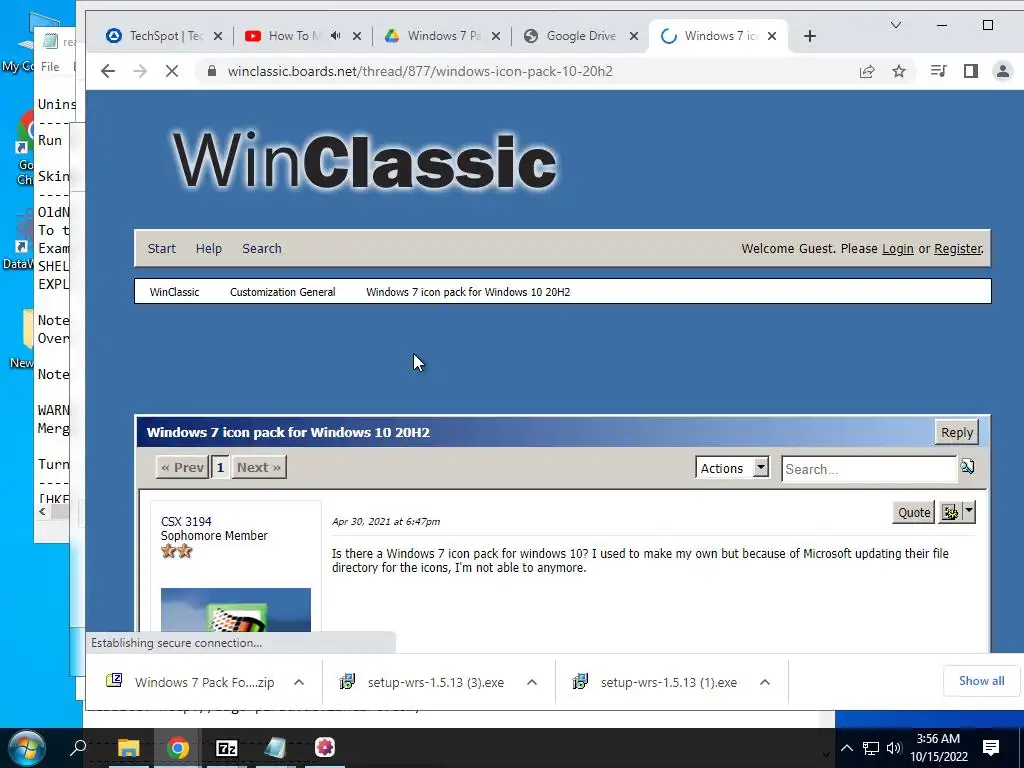Open Windows Start orb button

(26, 748)
